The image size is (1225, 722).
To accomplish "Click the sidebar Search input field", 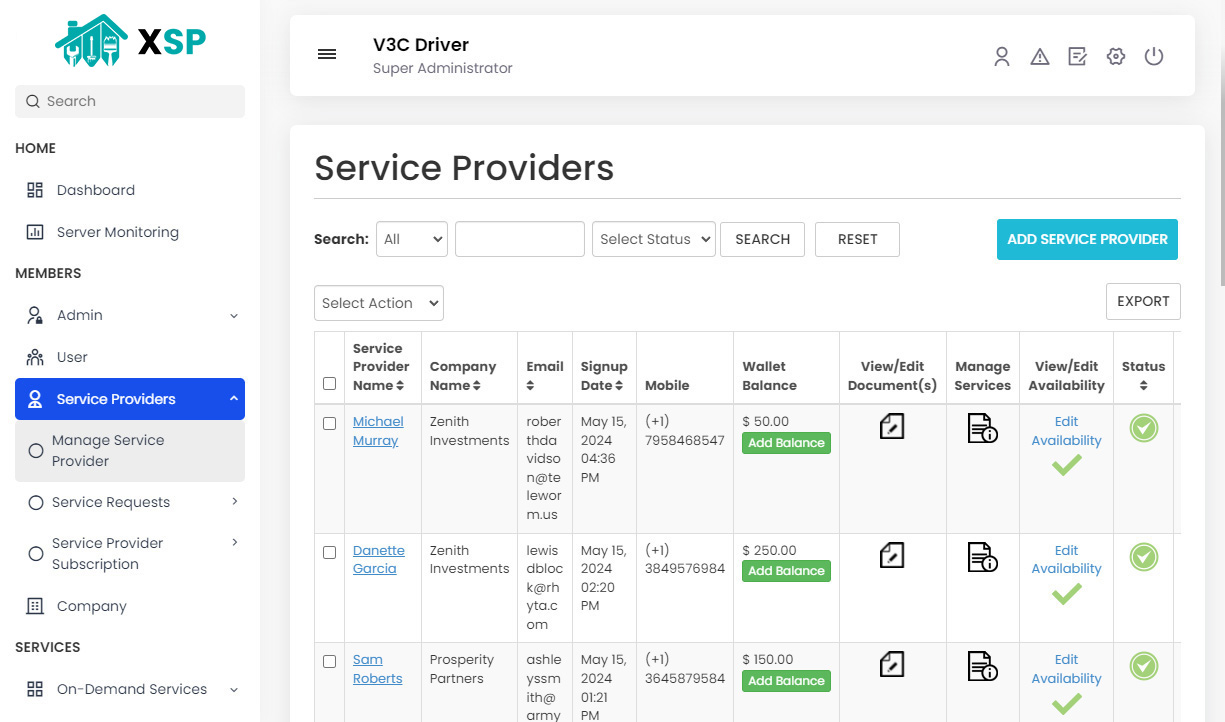I will (x=129, y=101).
